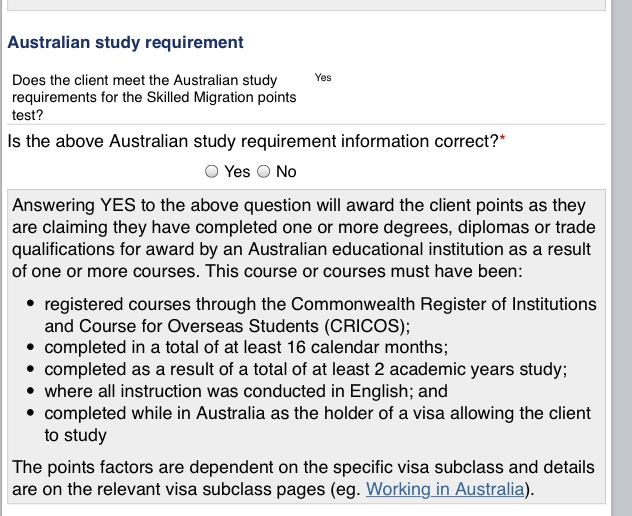The width and height of the screenshot is (632, 516).
Task: Click the 'information correct?' question label
Action: point(252,141)
